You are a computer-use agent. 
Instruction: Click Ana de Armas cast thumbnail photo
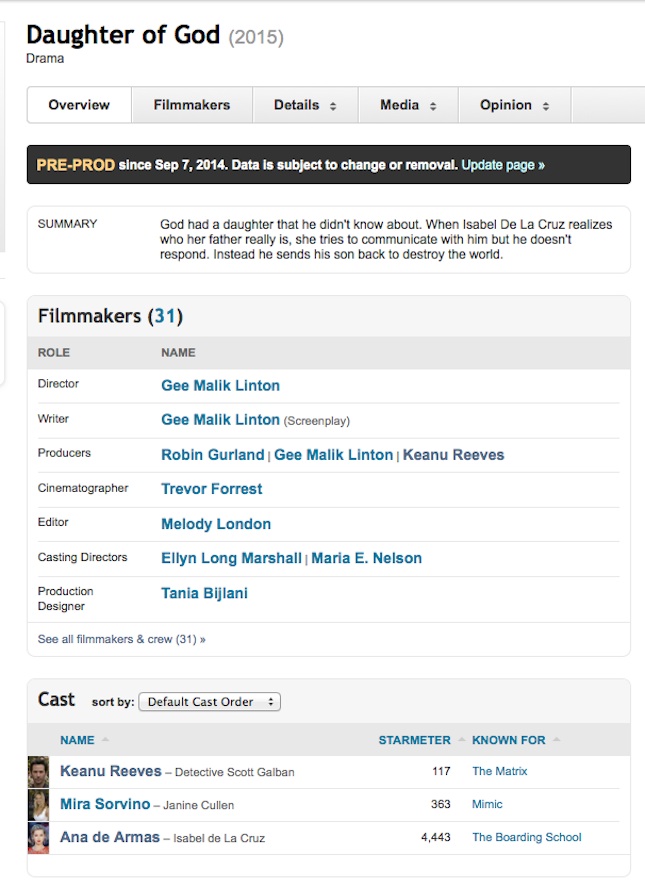click(x=38, y=838)
